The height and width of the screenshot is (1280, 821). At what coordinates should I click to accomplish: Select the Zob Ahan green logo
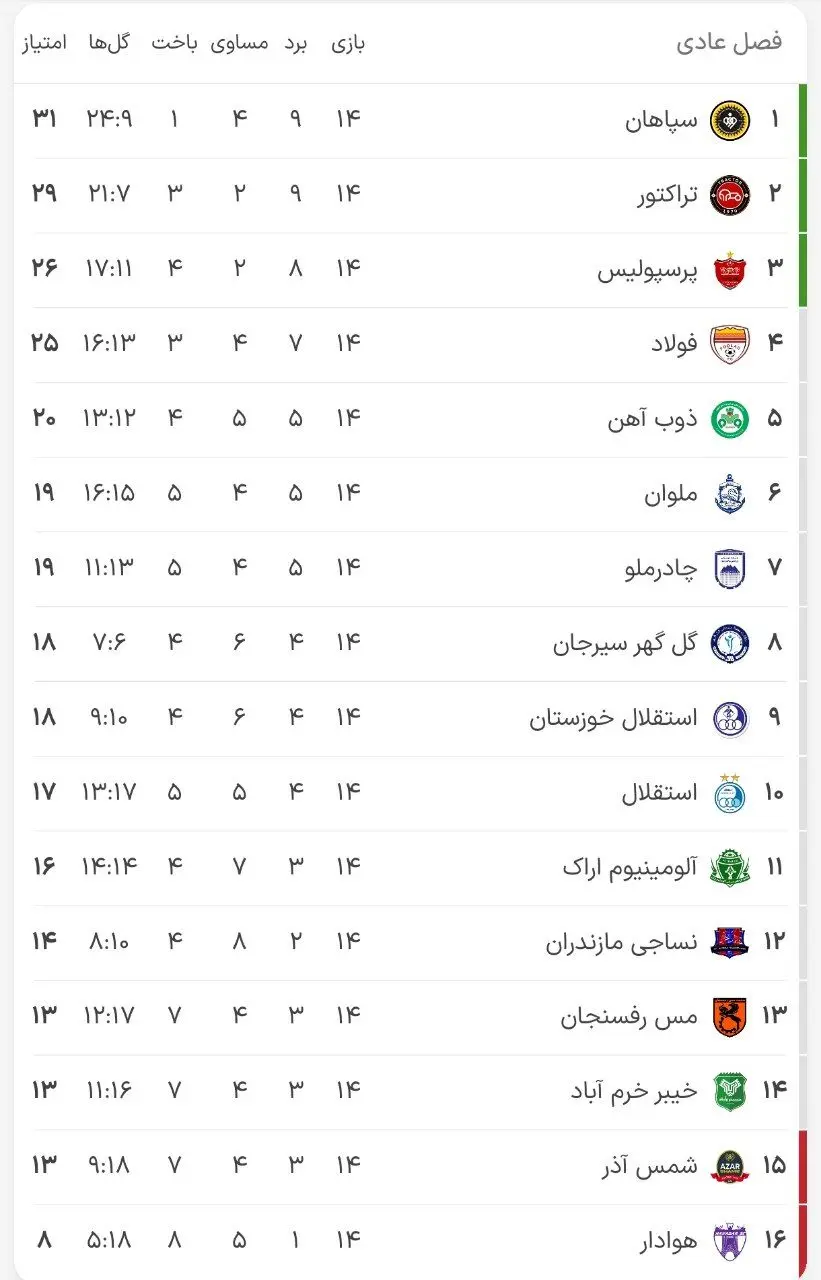coord(729,419)
